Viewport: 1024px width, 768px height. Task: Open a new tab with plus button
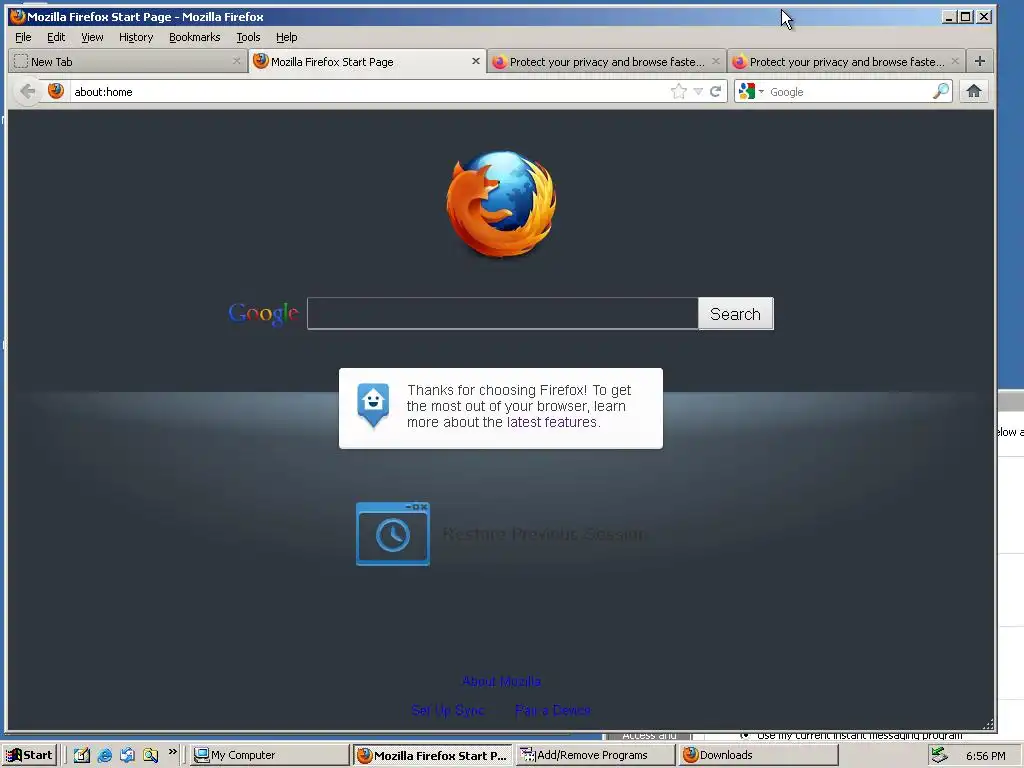980,61
